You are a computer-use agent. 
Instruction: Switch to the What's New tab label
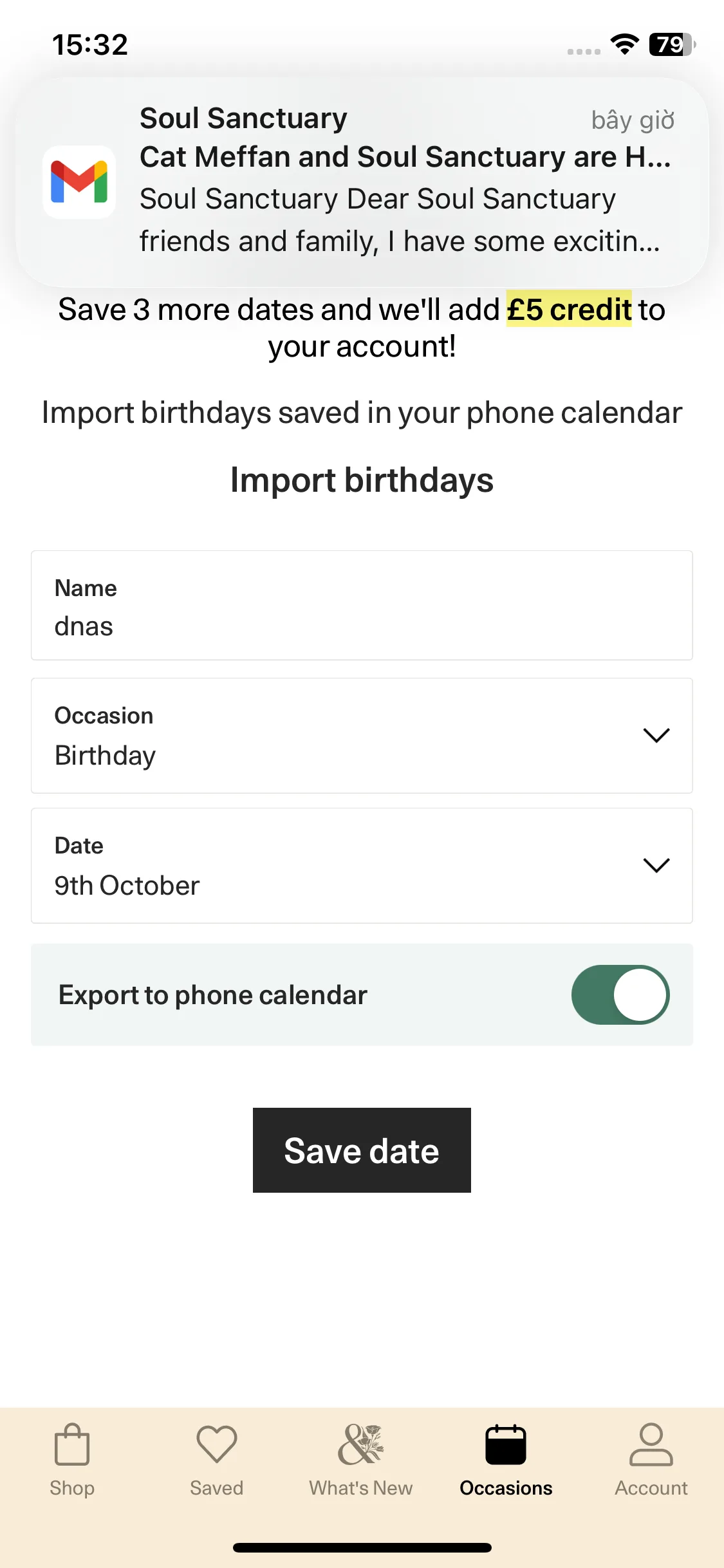[361, 1488]
